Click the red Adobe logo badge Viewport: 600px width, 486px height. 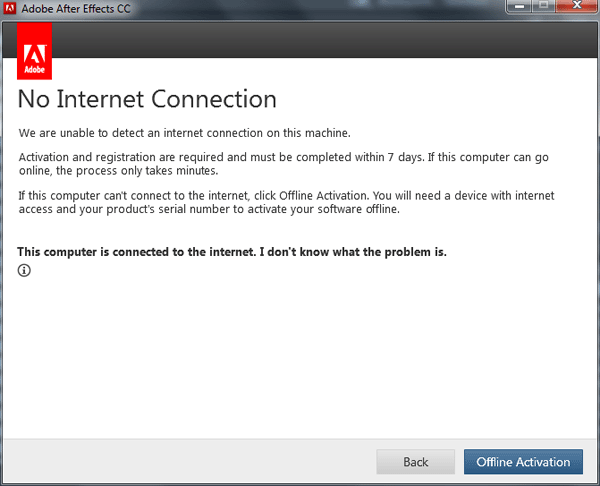[34, 51]
